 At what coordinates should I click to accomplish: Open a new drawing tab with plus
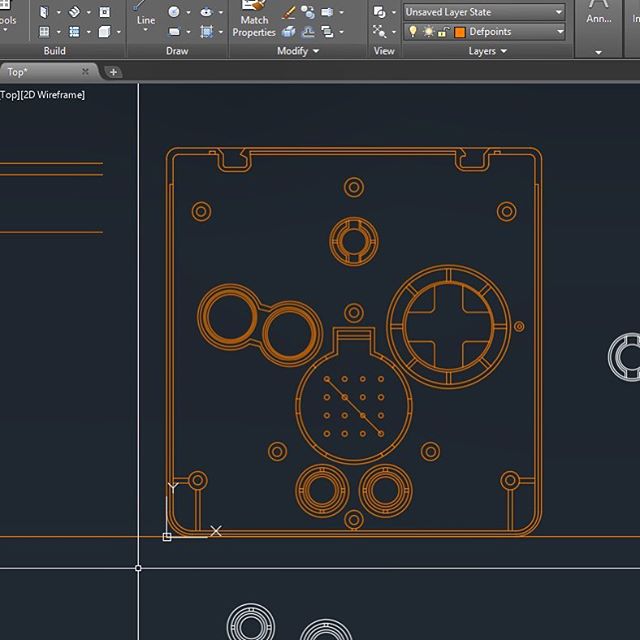pyautogui.click(x=113, y=72)
